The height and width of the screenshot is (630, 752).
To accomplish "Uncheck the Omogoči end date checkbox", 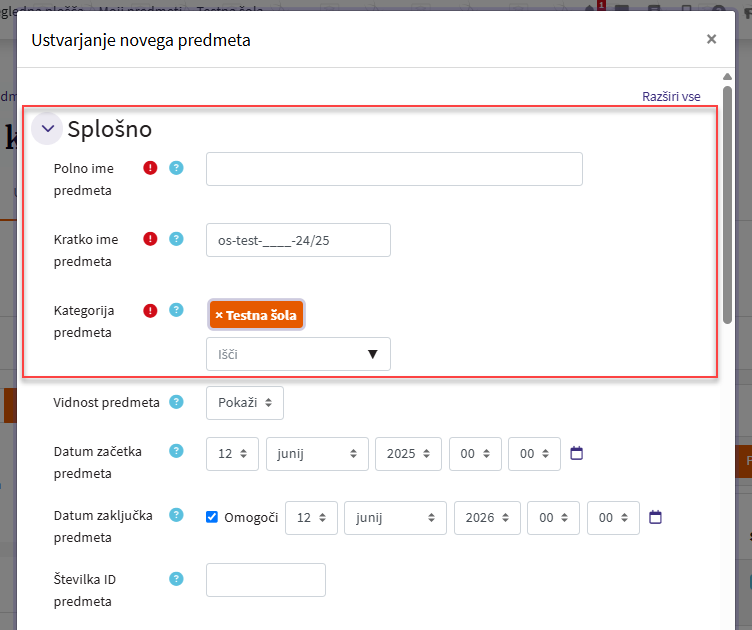I will (212, 517).
